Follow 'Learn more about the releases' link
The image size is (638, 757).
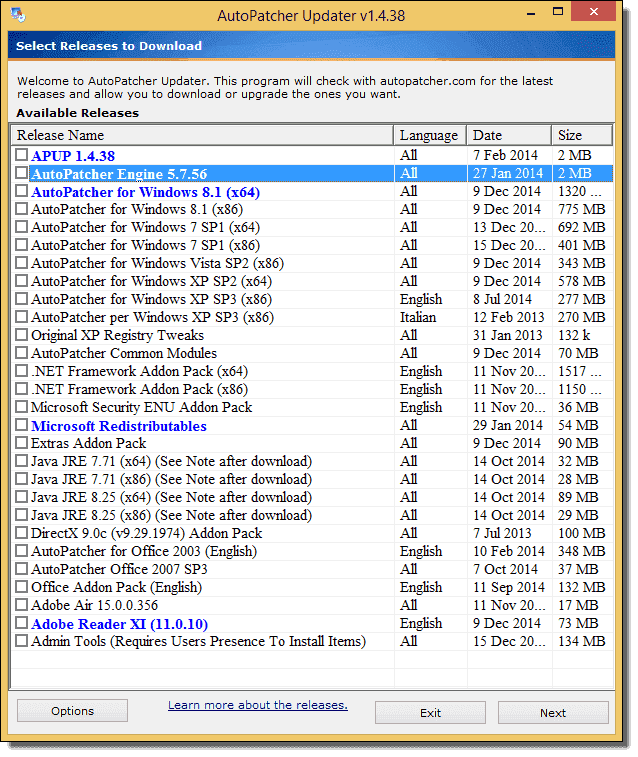pyautogui.click(x=258, y=705)
